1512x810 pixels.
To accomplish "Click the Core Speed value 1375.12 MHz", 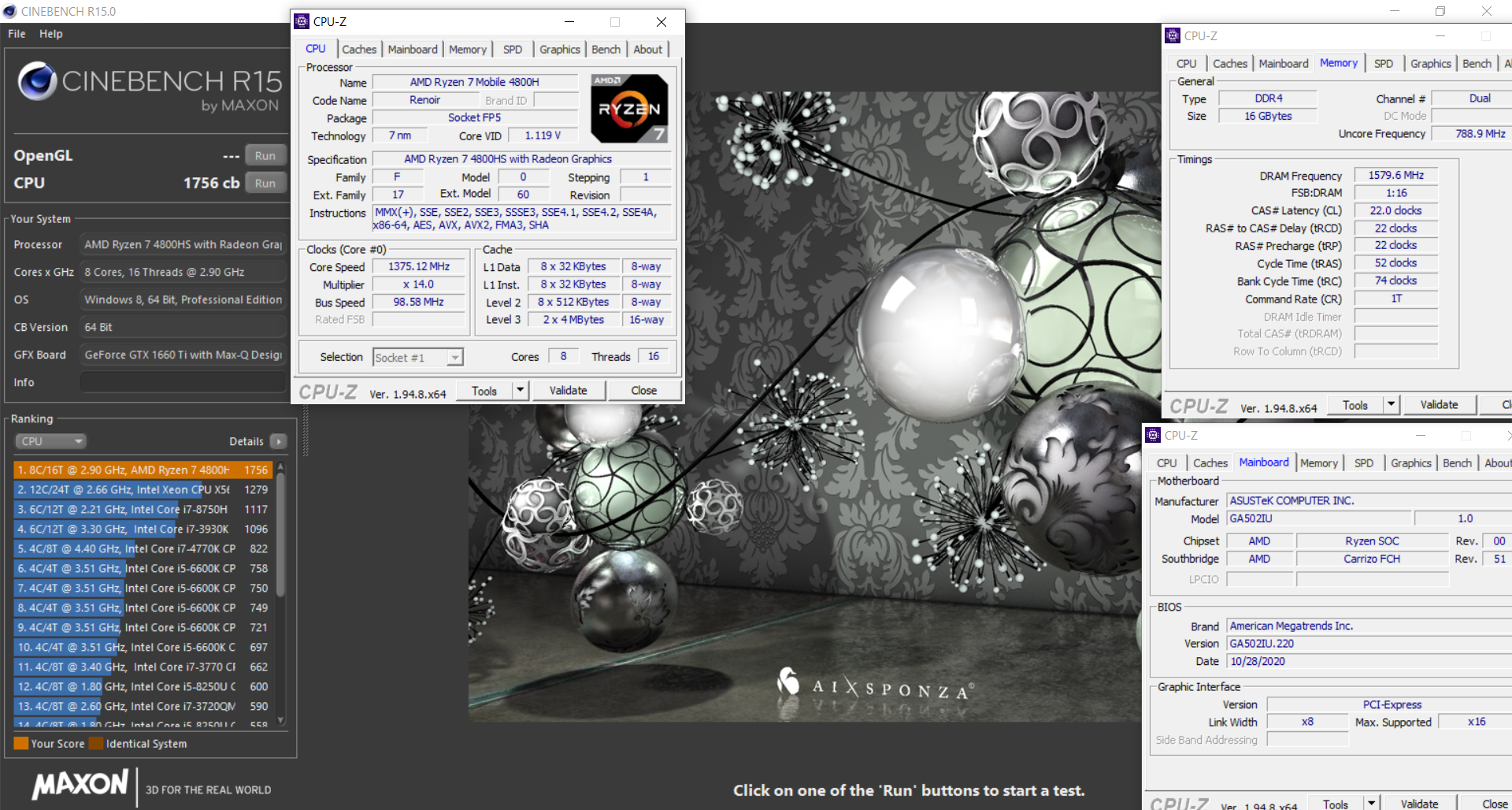I will tap(419, 266).
